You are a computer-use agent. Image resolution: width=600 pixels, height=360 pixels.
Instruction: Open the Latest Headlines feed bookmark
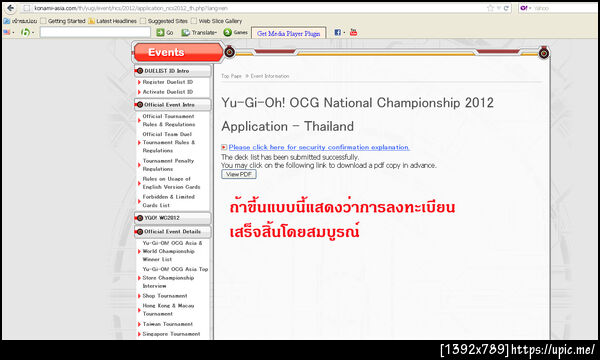(x=112, y=21)
